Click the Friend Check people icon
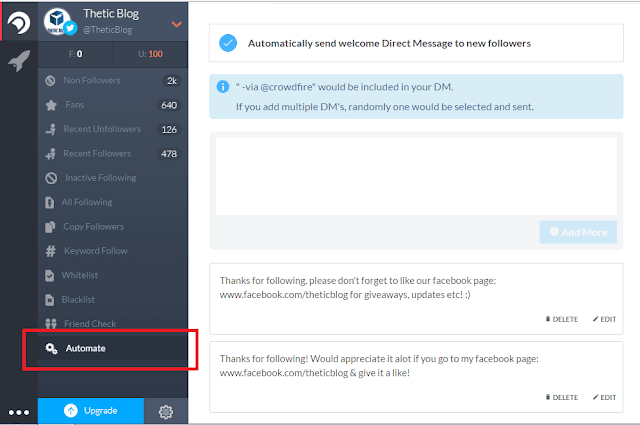Image resolution: width=640 pixels, height=425 pixels. coord(51,324)
